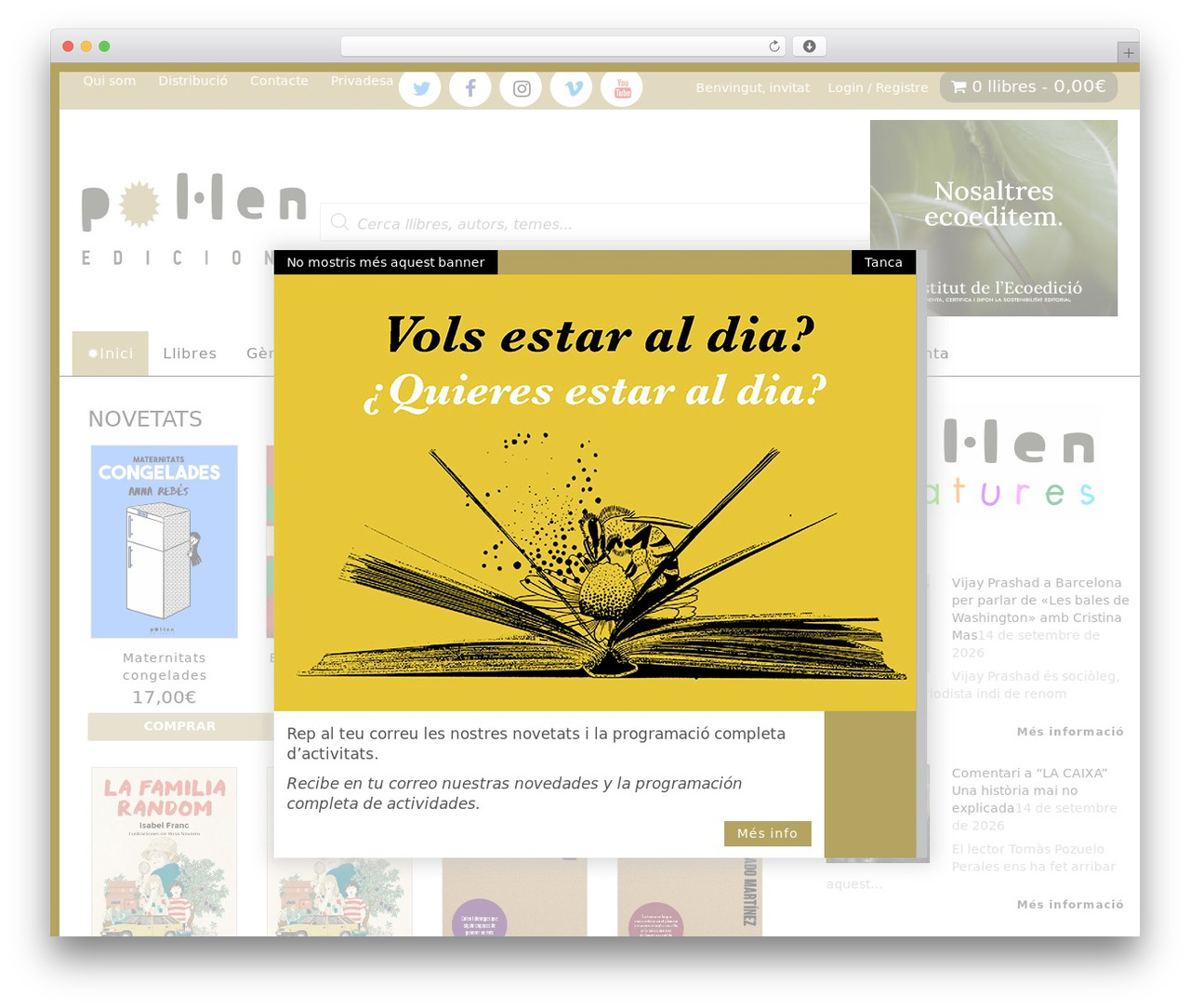Click 'No mostris més aquest banner'
The width and height of the screenshot is (1190, 1008).
click(386, 262)
